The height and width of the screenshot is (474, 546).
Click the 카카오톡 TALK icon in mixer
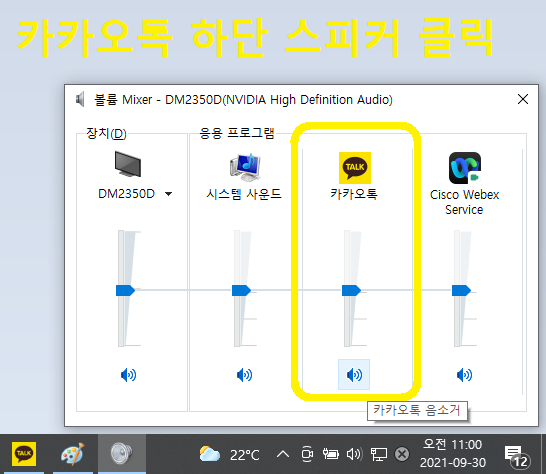(355, 168)
